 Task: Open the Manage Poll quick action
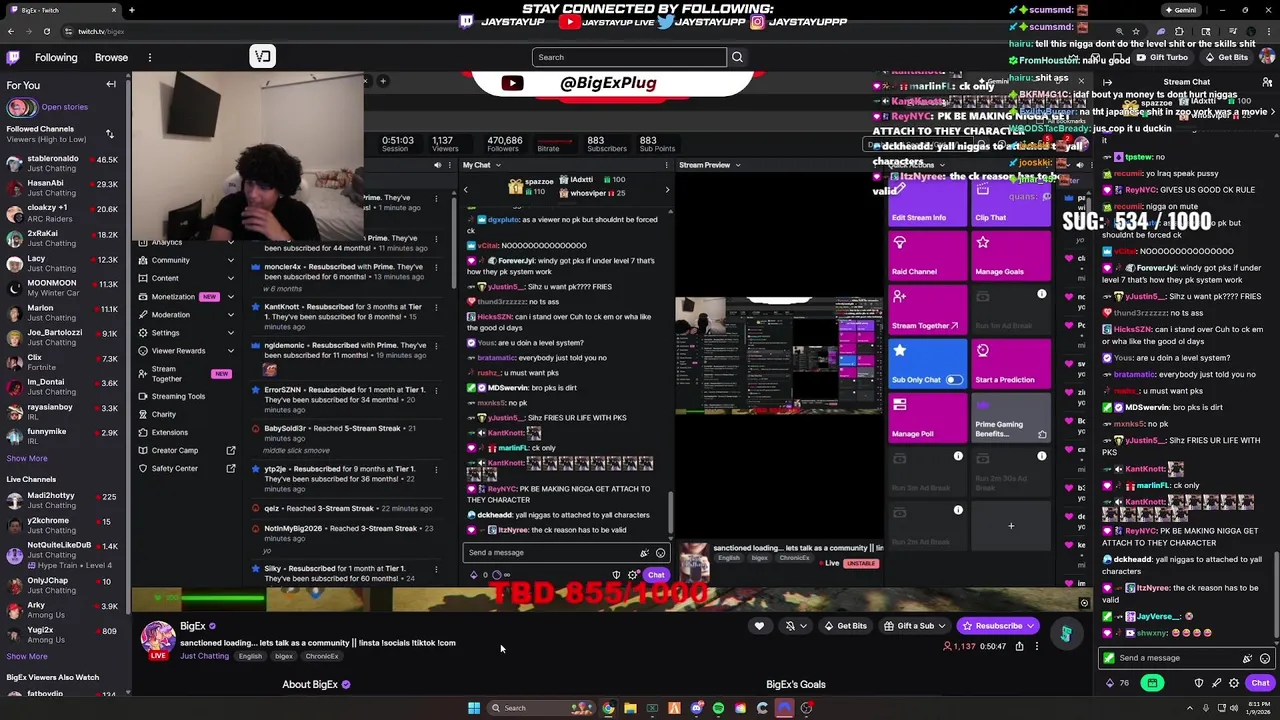pos(927,419)
